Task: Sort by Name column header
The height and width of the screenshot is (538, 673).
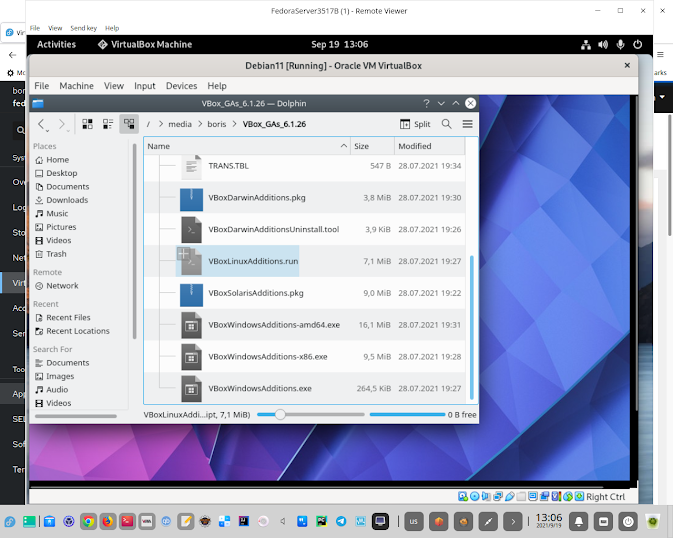Action: coord(247,146)
